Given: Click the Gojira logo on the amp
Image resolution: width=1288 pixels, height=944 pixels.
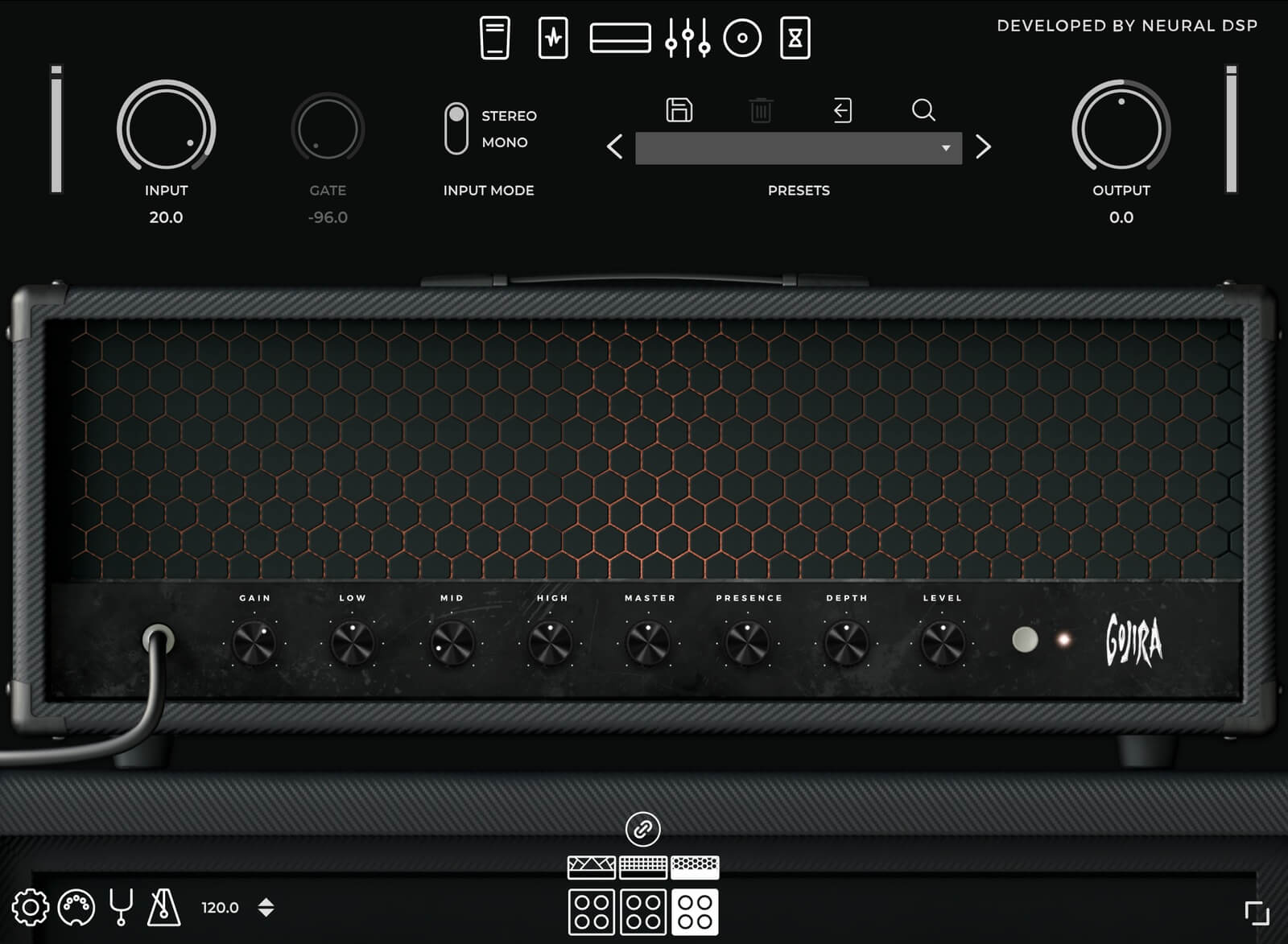Looking at the screenshot, I should coord(1134,640).
